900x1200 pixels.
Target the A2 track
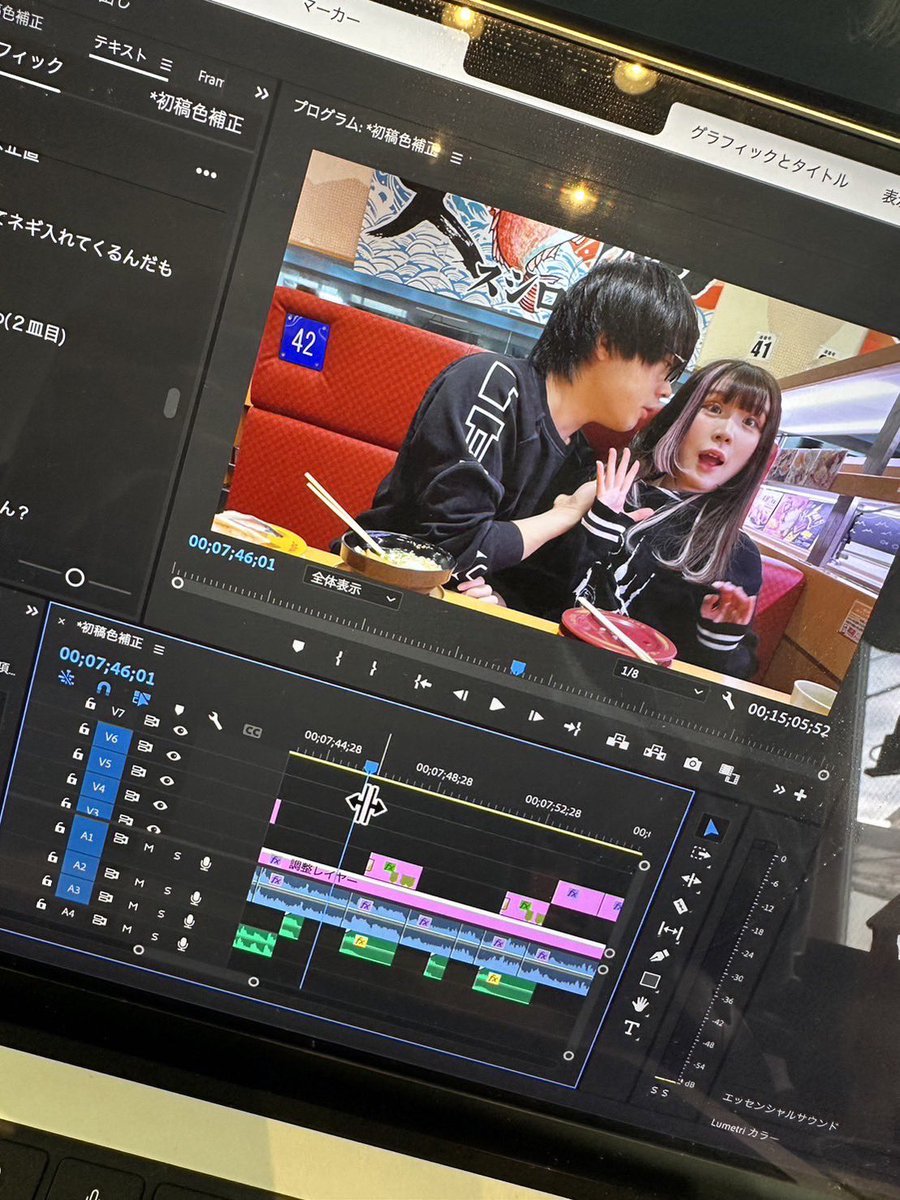pos(79,865)
